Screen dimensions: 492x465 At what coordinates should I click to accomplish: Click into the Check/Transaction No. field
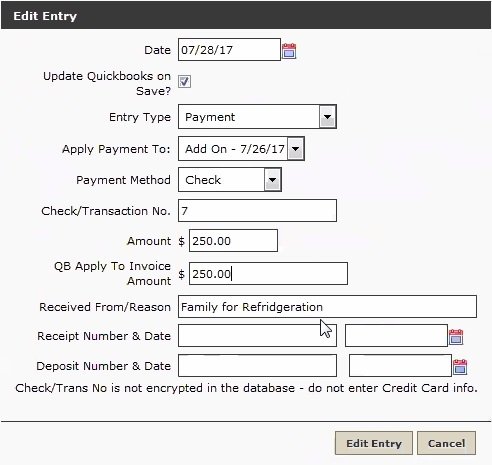point(257,211)
